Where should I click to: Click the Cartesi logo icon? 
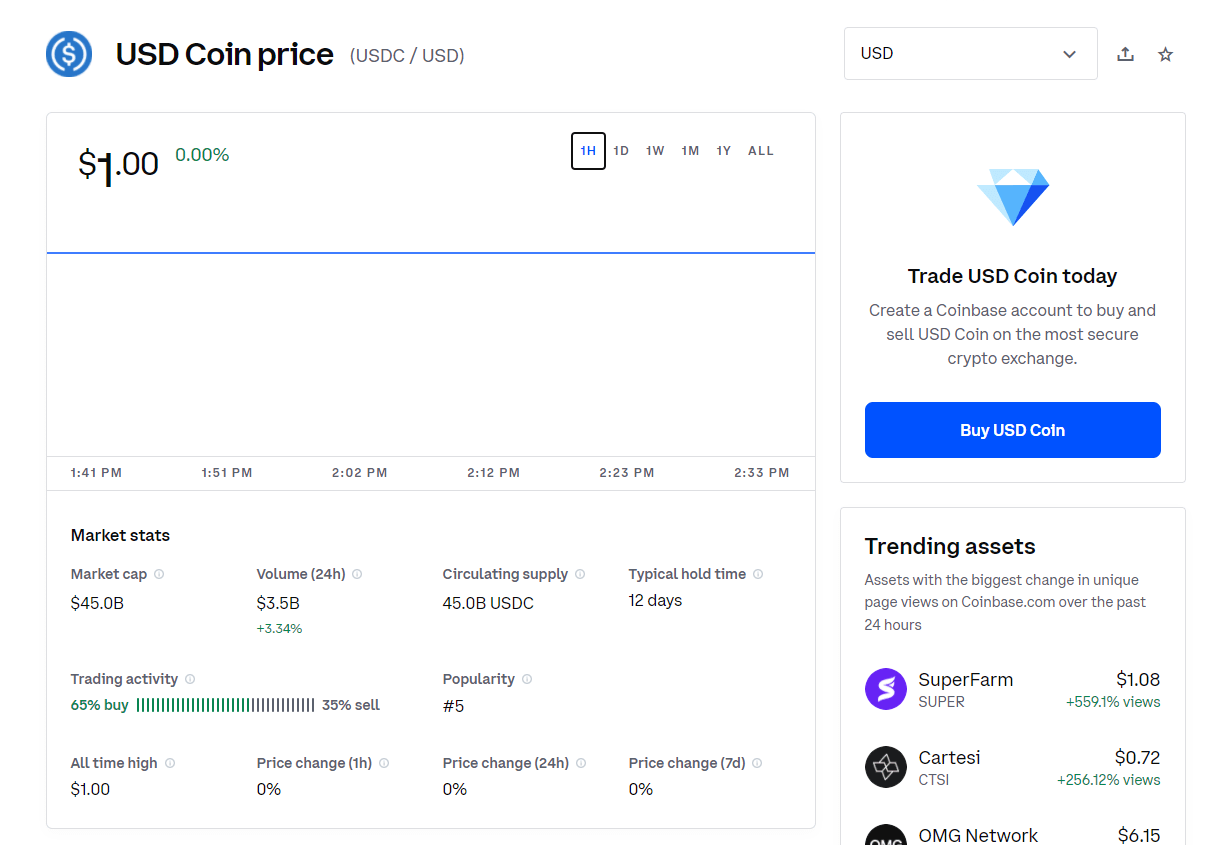(886, 767)
